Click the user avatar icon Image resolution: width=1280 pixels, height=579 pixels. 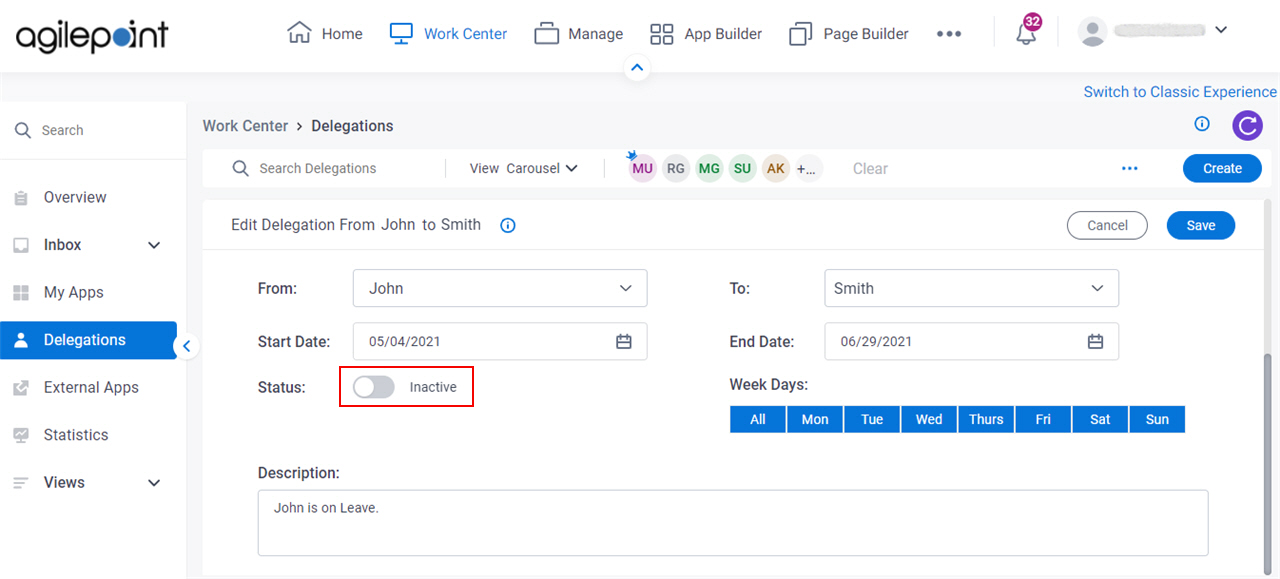(1092, 32)
